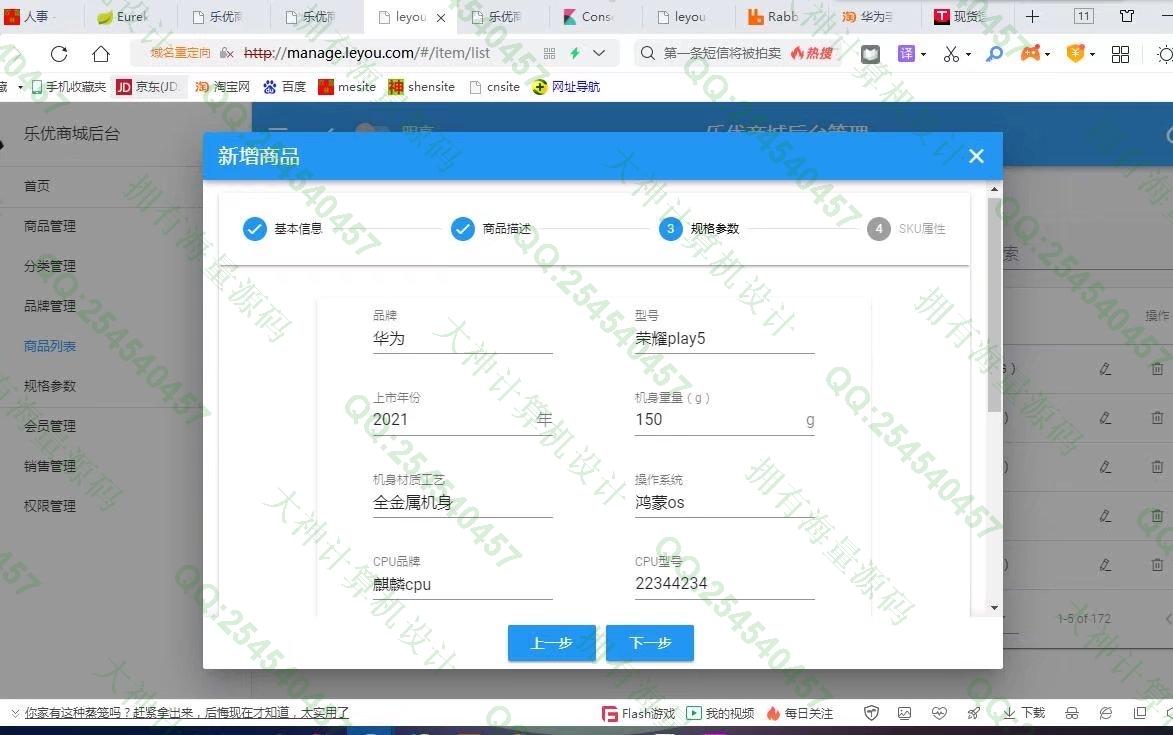Image resolution: width=1173 pixels, height=735 pixels.
Task: Open a new tab with plus icon
Action: point(1032,16)
